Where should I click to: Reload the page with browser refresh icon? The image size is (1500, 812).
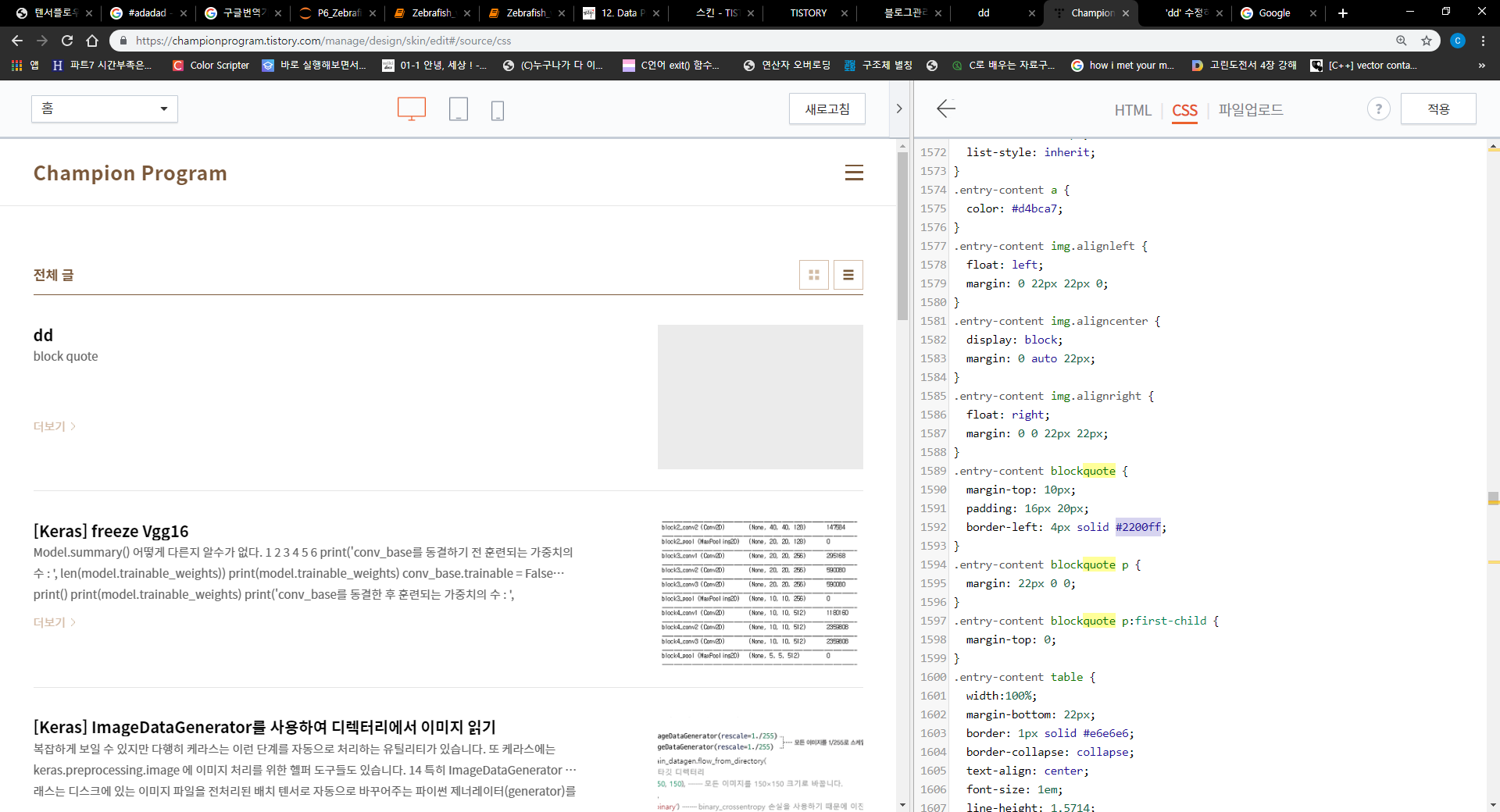(x=67, y=41)
